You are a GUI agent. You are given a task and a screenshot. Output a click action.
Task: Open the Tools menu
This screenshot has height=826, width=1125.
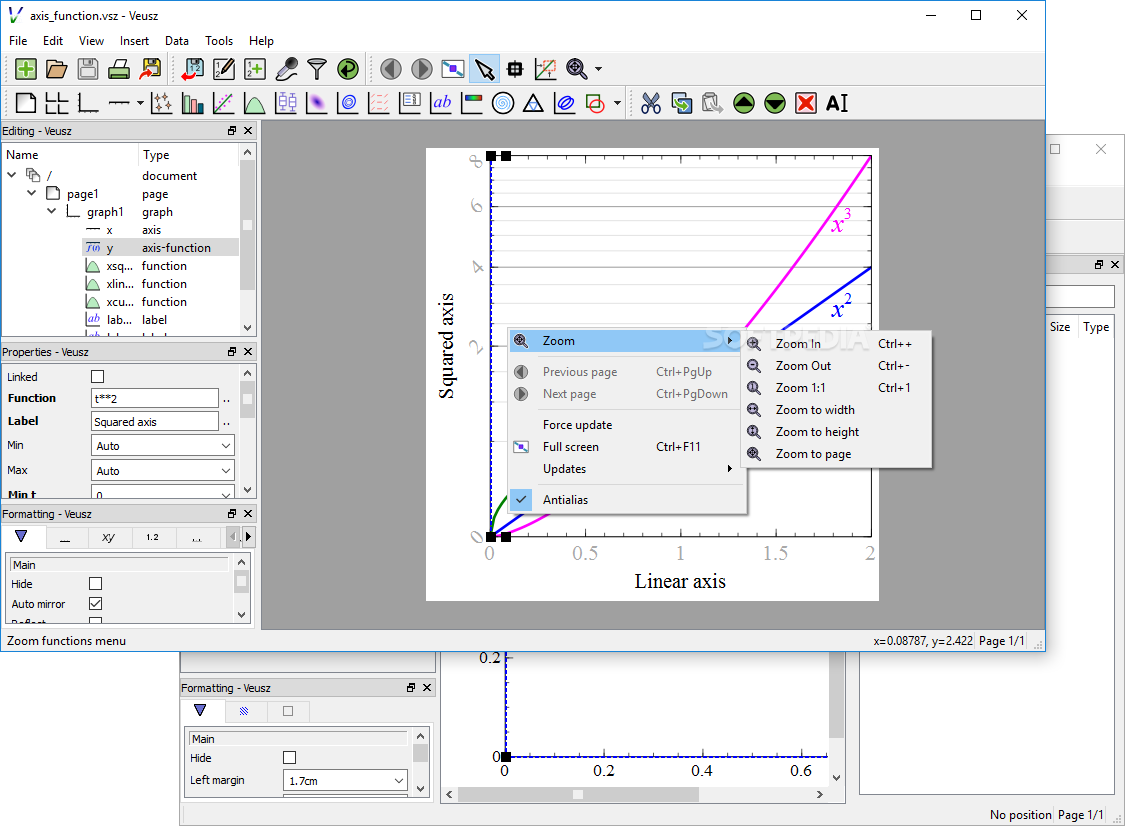pyautogui.click(x=219, y=41)
